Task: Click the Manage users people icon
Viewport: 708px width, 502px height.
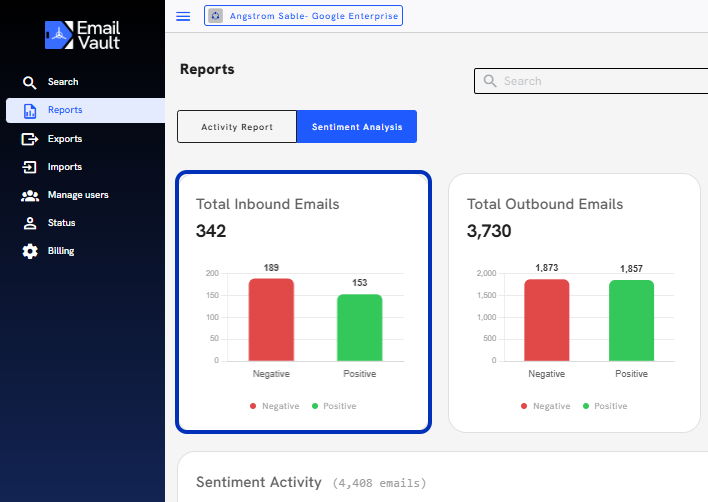Action: 30,195
